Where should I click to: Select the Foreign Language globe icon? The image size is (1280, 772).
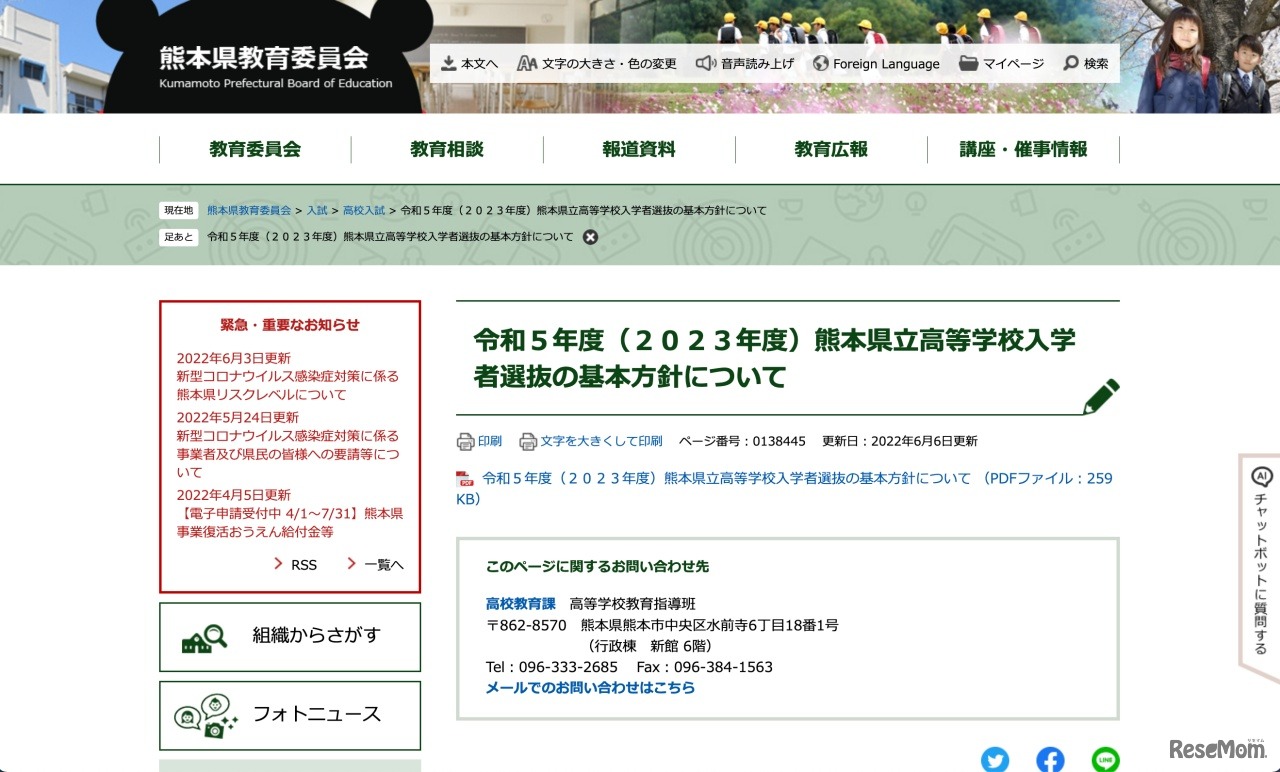pos(823,62)
